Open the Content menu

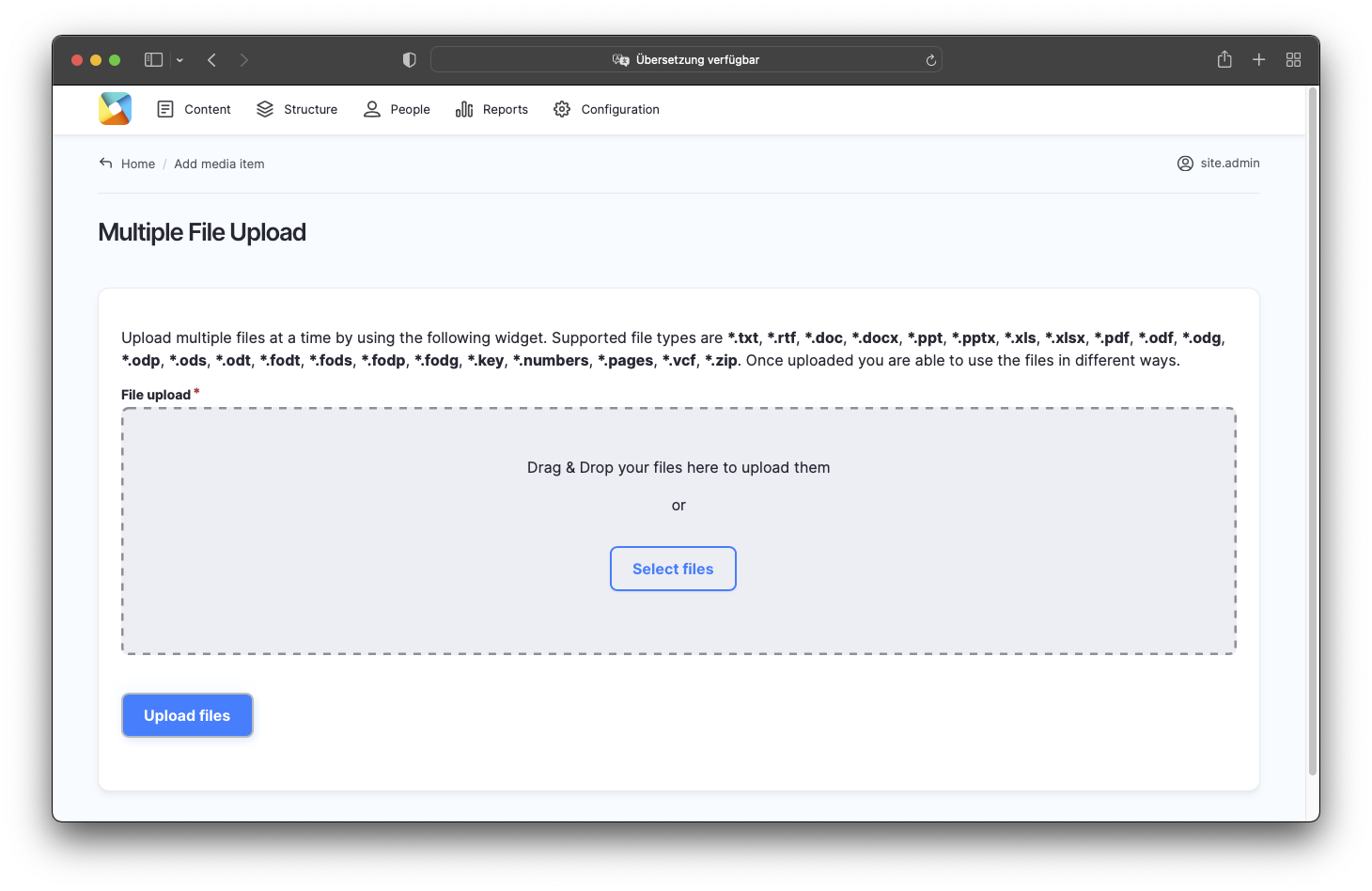(x=194, y=109)
